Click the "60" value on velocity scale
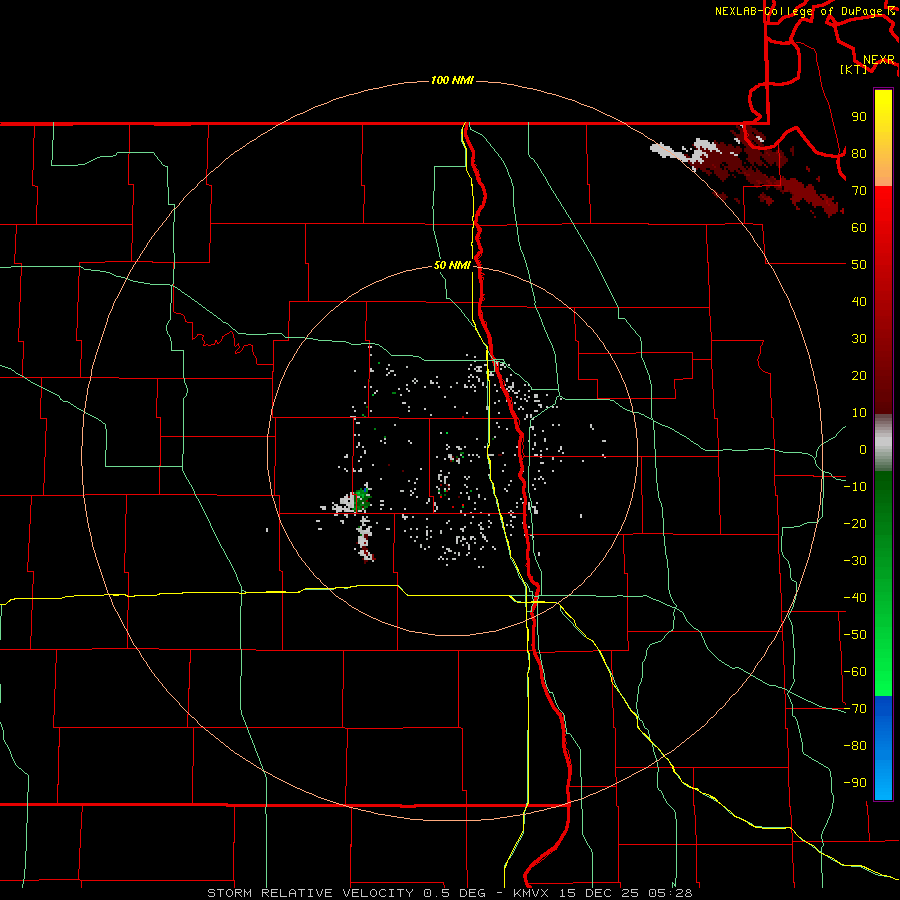The image size is (900, 900). click(859, 227)
